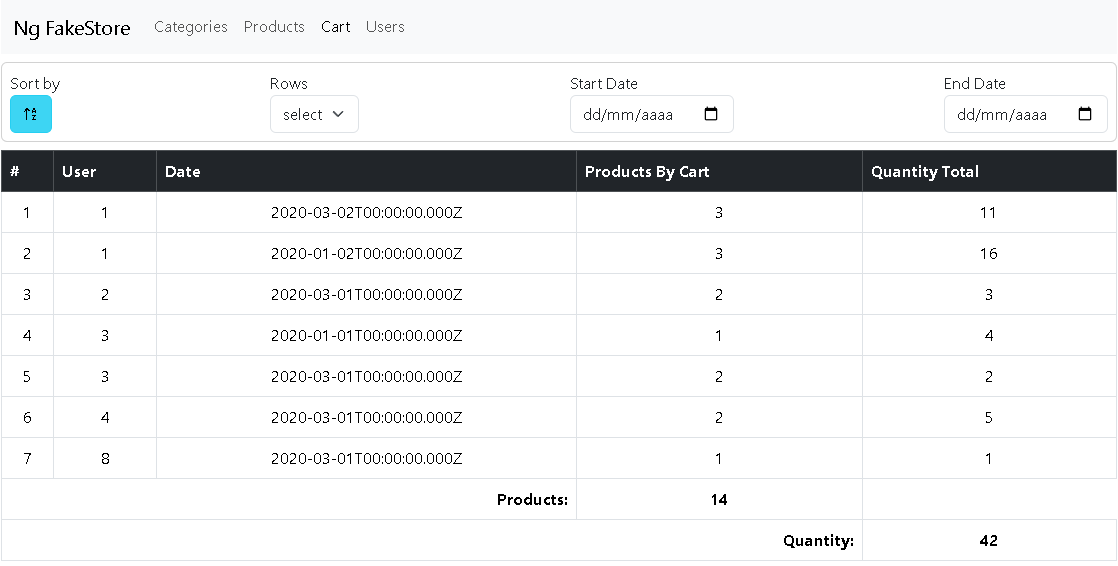Open the Categories nav link
The width and height of the screenshot is (1118, 566).
[x=191, y=27]
